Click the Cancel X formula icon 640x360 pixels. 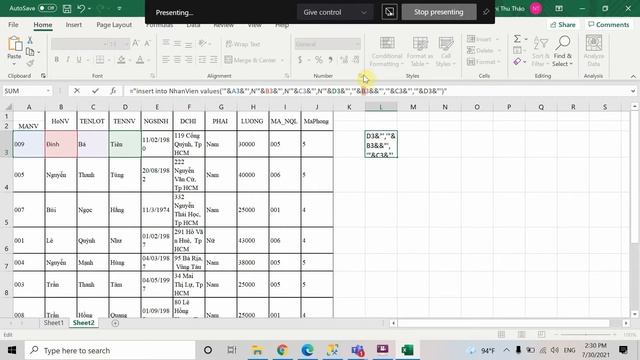pyautogui.click(x=77, y=91)
